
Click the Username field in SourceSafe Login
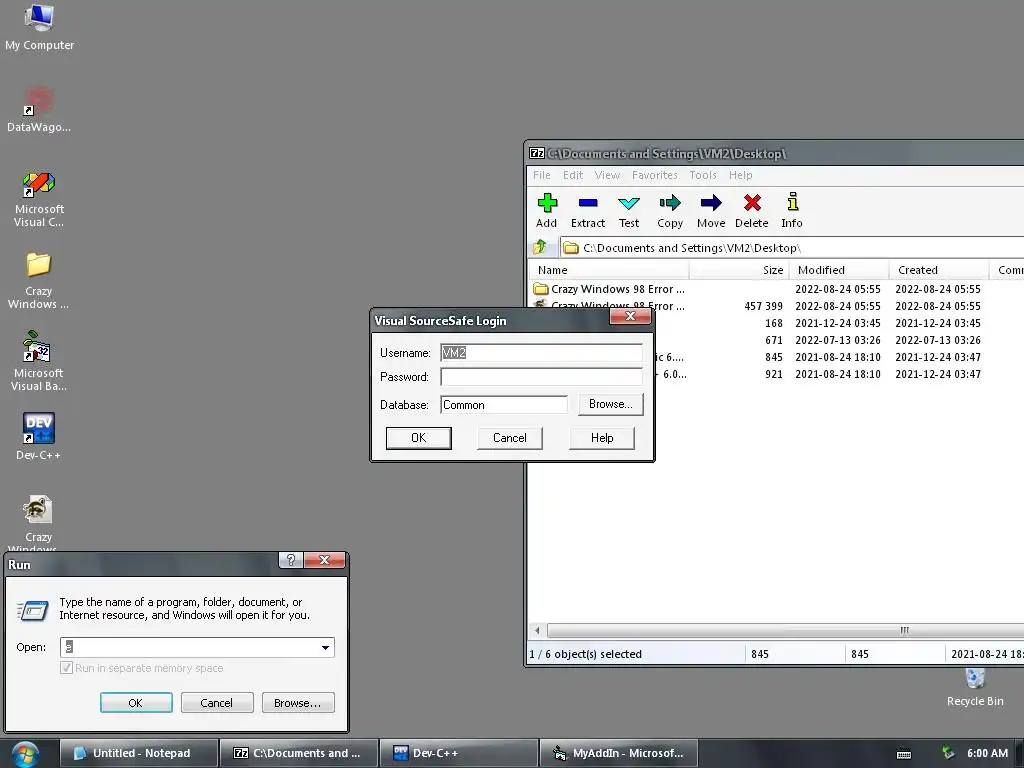(x=541, y=353)
